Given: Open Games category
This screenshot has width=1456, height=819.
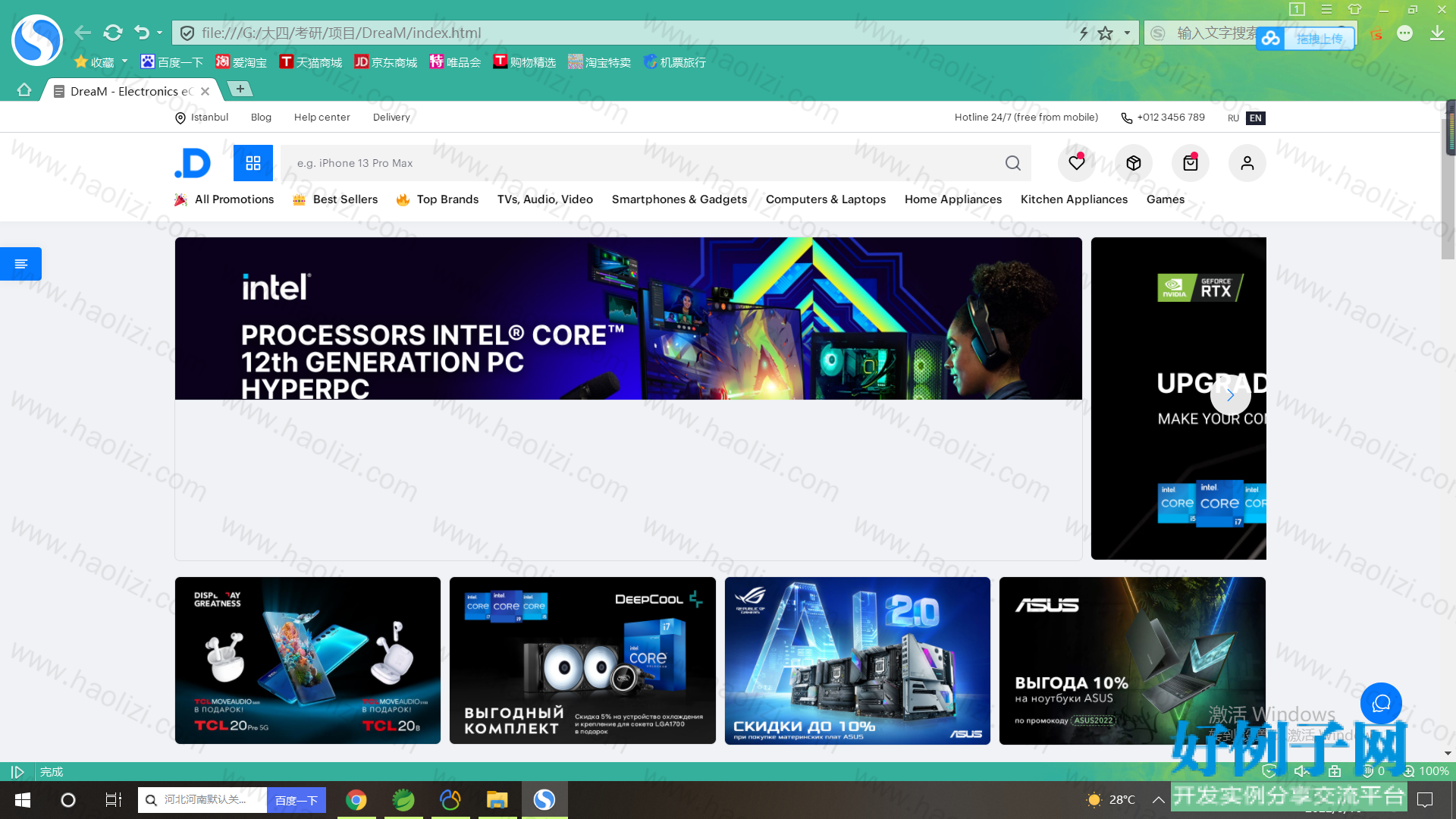Looking at the screenshot, I should (x=1166, y=199).
